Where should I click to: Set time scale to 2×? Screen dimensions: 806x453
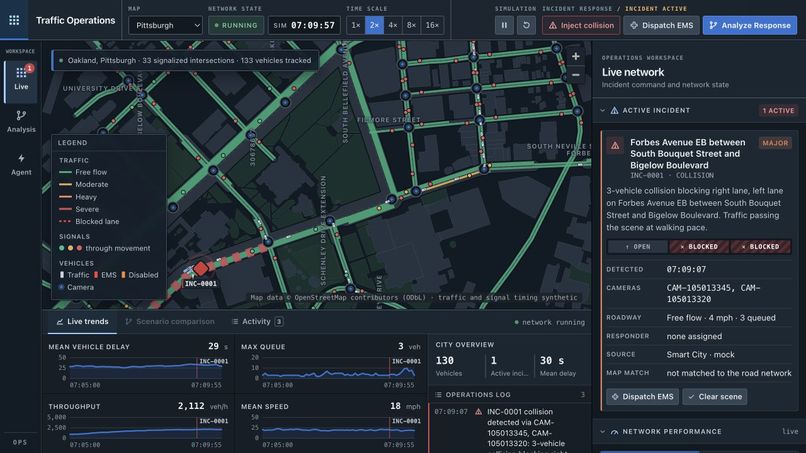click(x=374, y=25)
